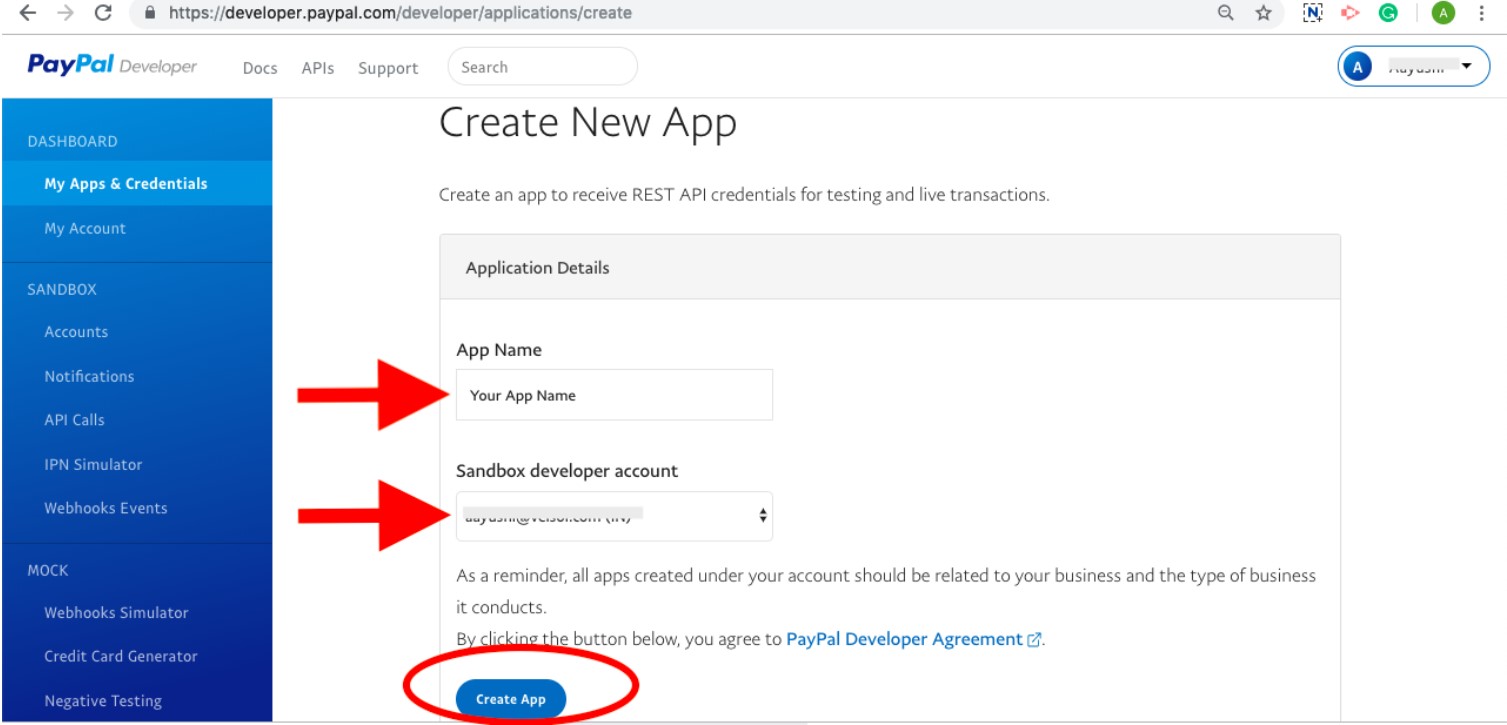Go back with the browser back arrow
The height and width of the screenshot is (725, 1507).
pos(27,13)
